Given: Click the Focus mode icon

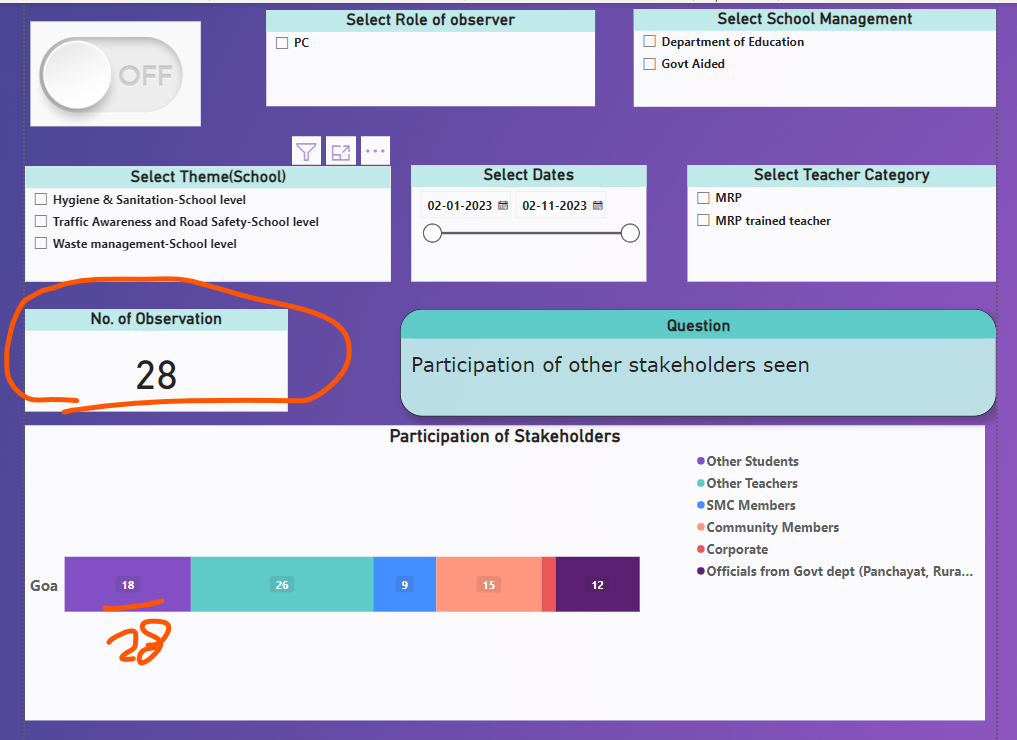Looking at the screenshot, I should pyautogui.click(x=341, y=152).
